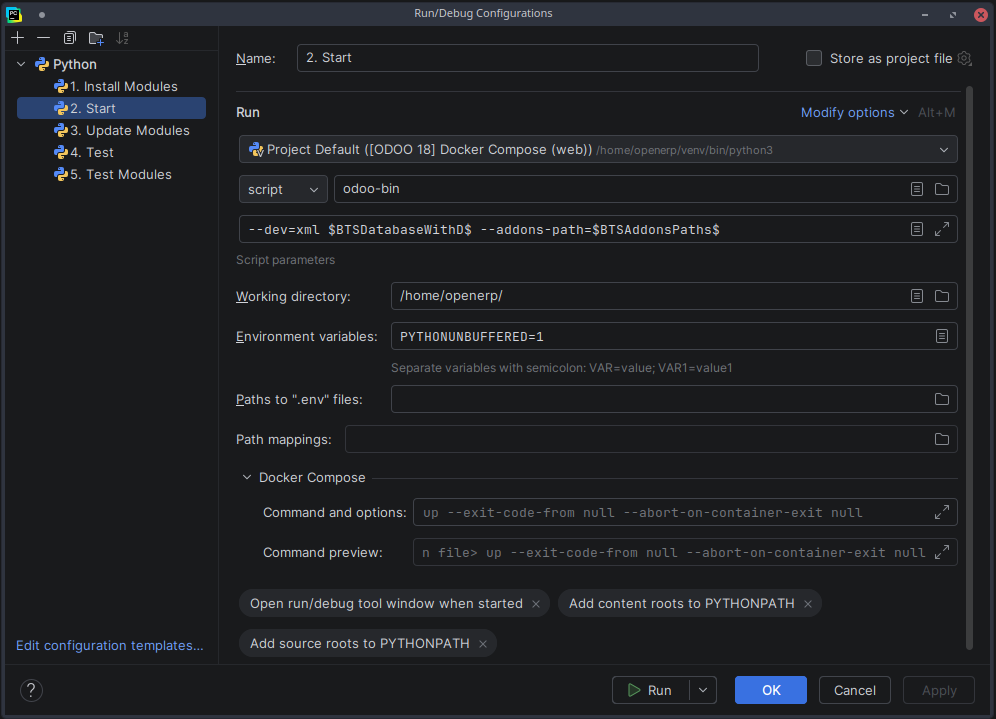Image resolution: width=996 pixels, height=719 pixels.
Task: Remove the 'Add source roots to PYTHONPATH' option
Action: click(483, 644)
